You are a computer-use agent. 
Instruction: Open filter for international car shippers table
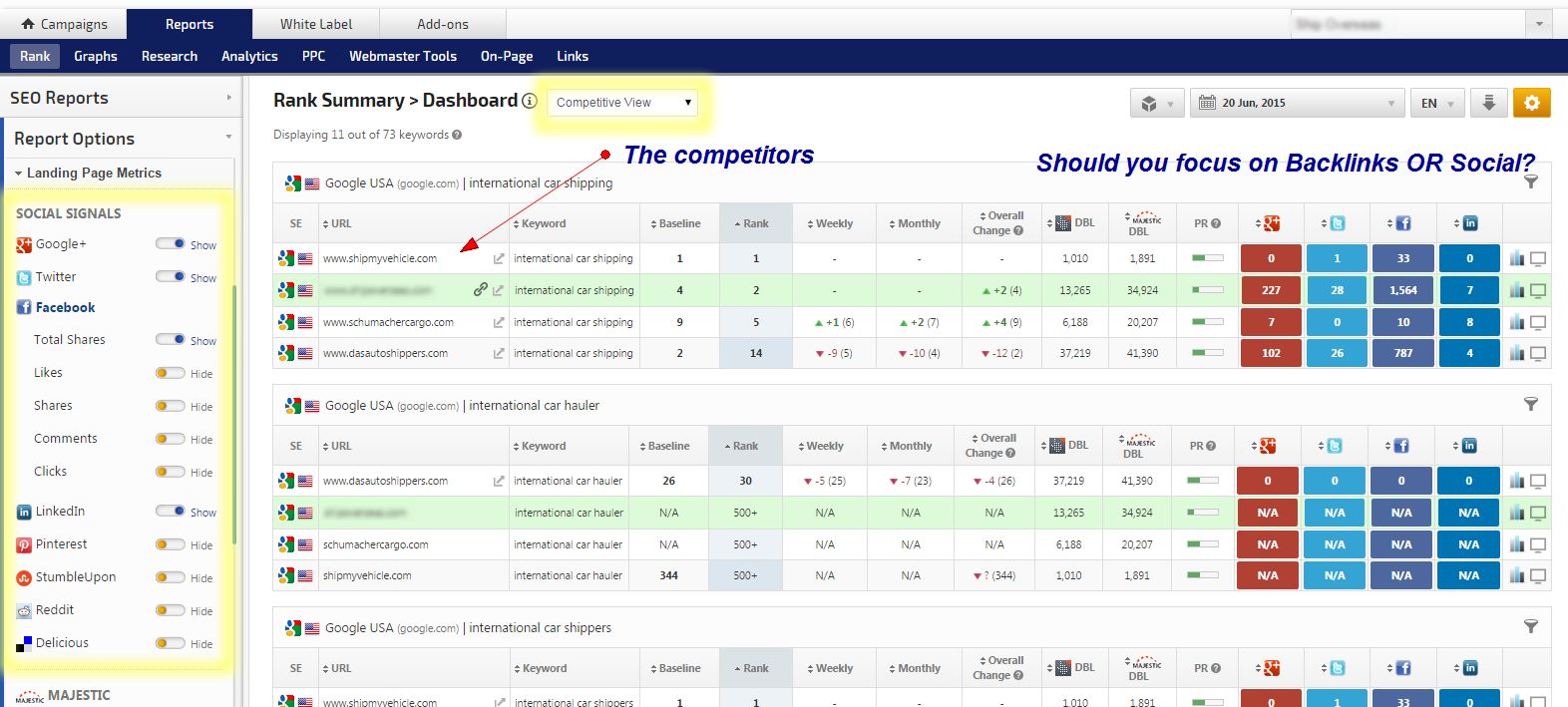(1531, 626)
